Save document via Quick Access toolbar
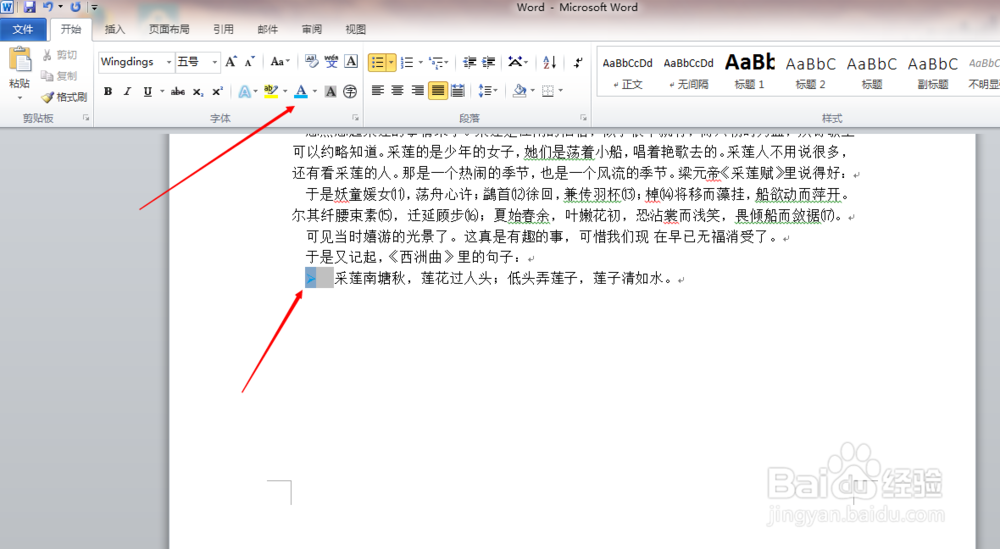This screenshot has width=1000, height=549. click(29, 8)
